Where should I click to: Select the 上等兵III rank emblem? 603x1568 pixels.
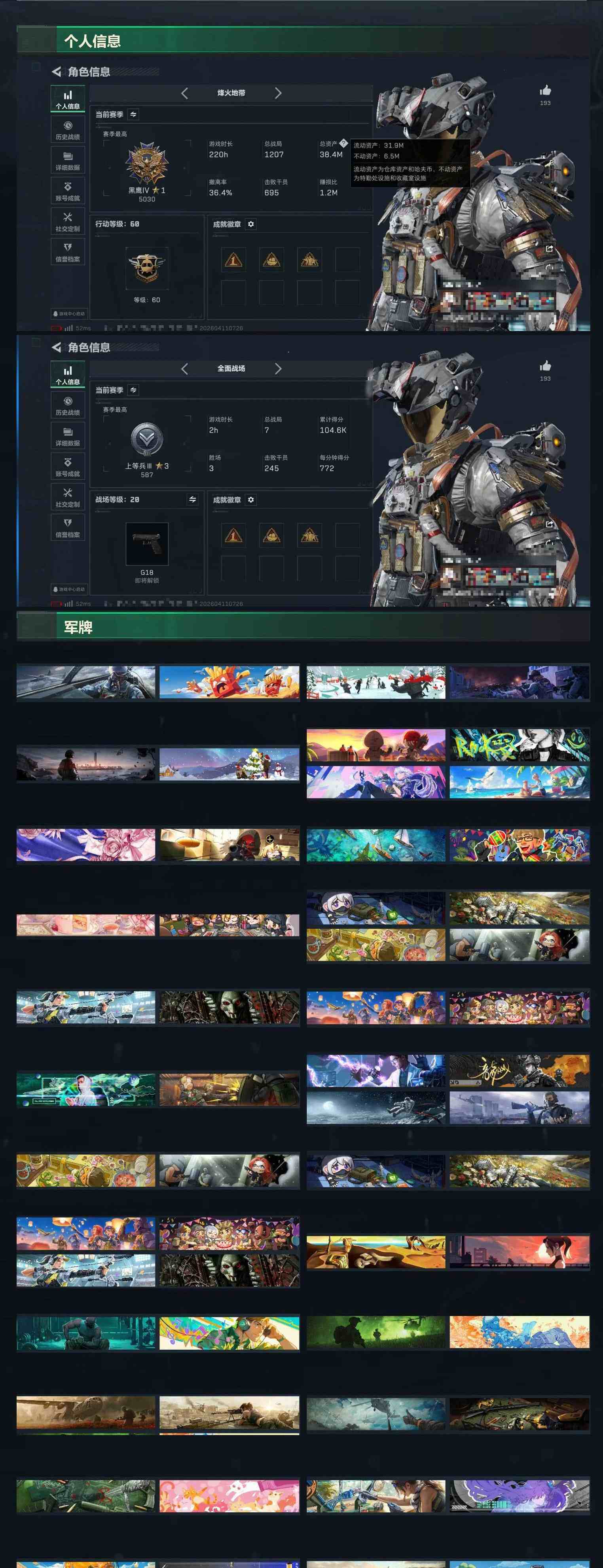click(x=147, y=439)
